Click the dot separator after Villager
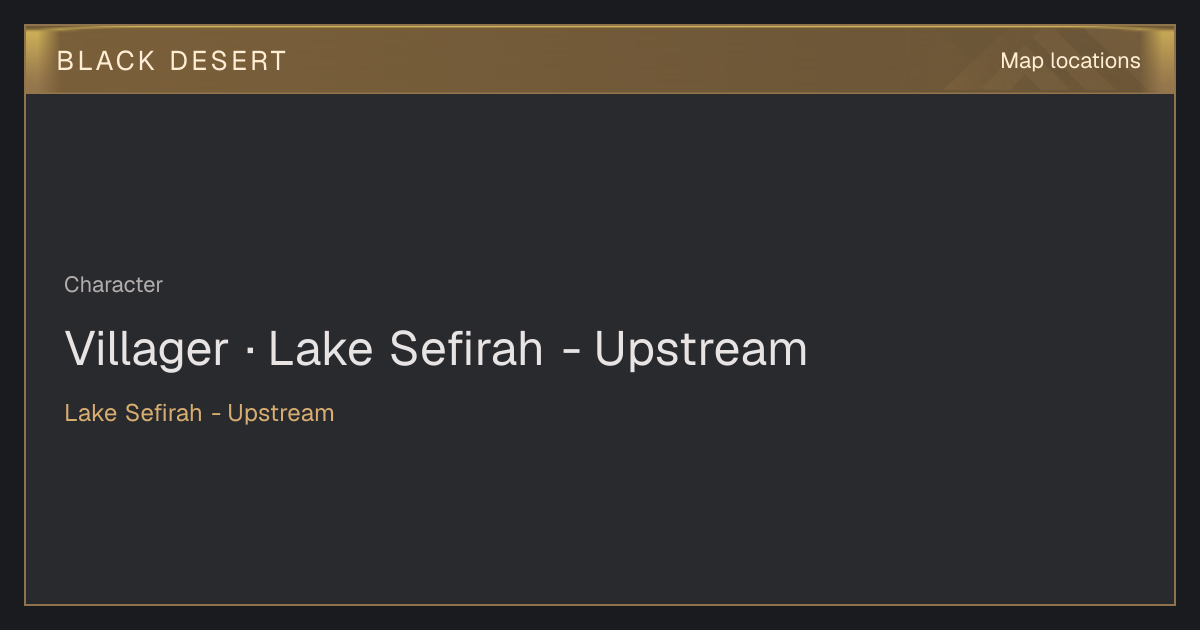 click(249, 352)
